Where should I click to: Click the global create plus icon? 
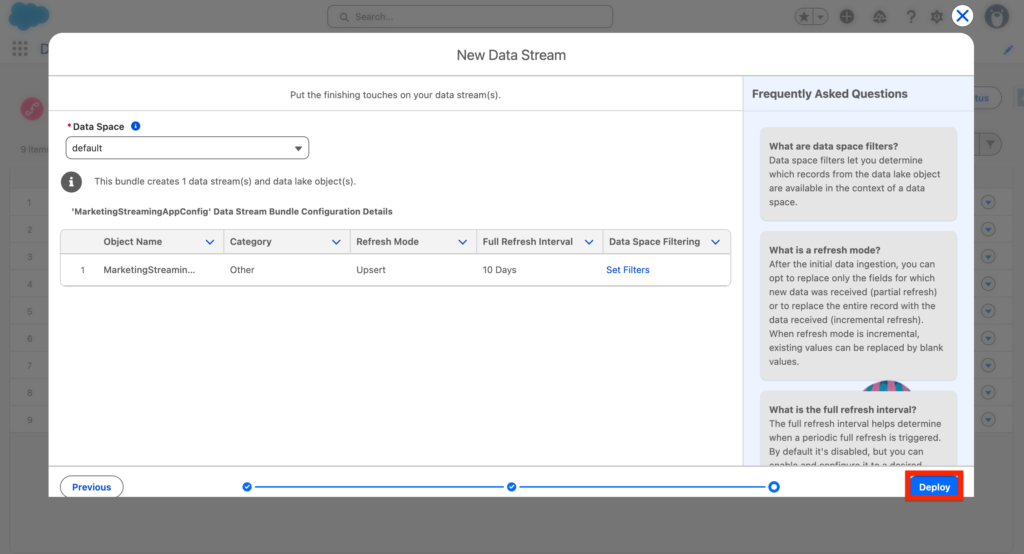tap(847, 17)
